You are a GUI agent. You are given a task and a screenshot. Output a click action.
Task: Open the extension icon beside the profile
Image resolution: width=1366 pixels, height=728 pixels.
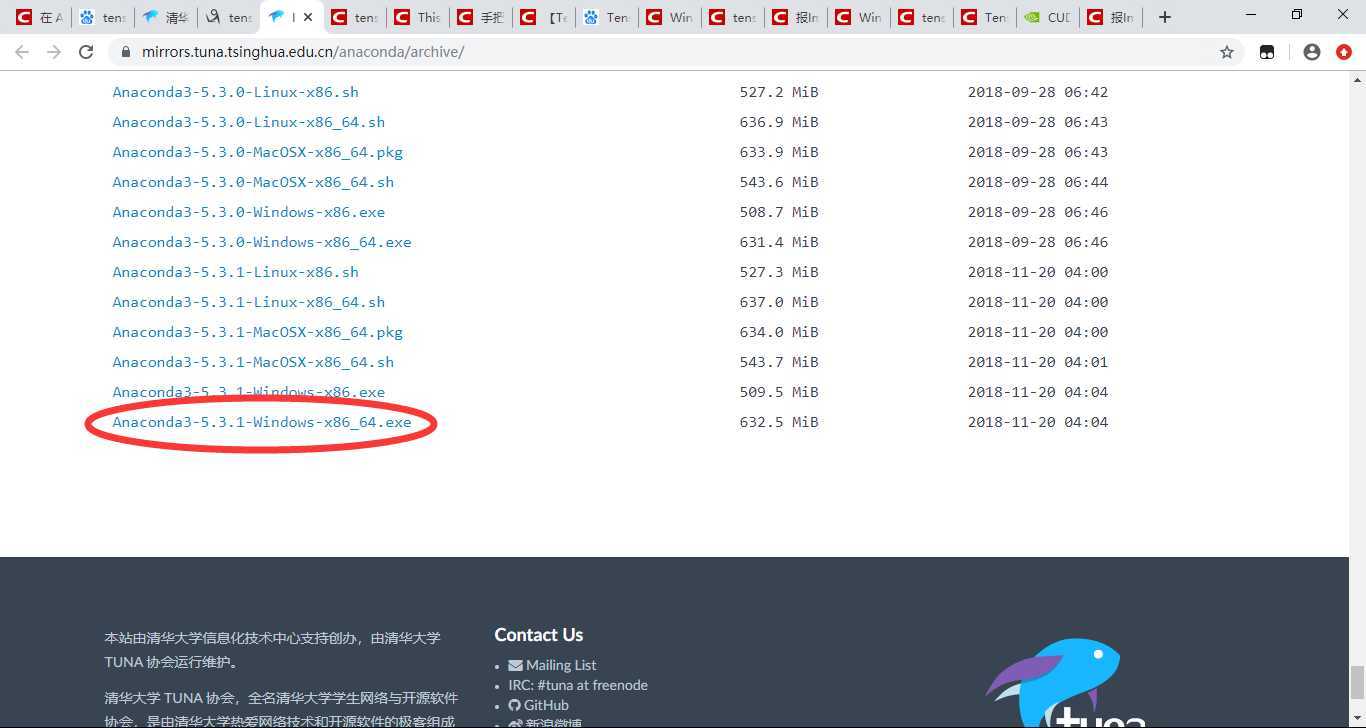point(1267,52)
